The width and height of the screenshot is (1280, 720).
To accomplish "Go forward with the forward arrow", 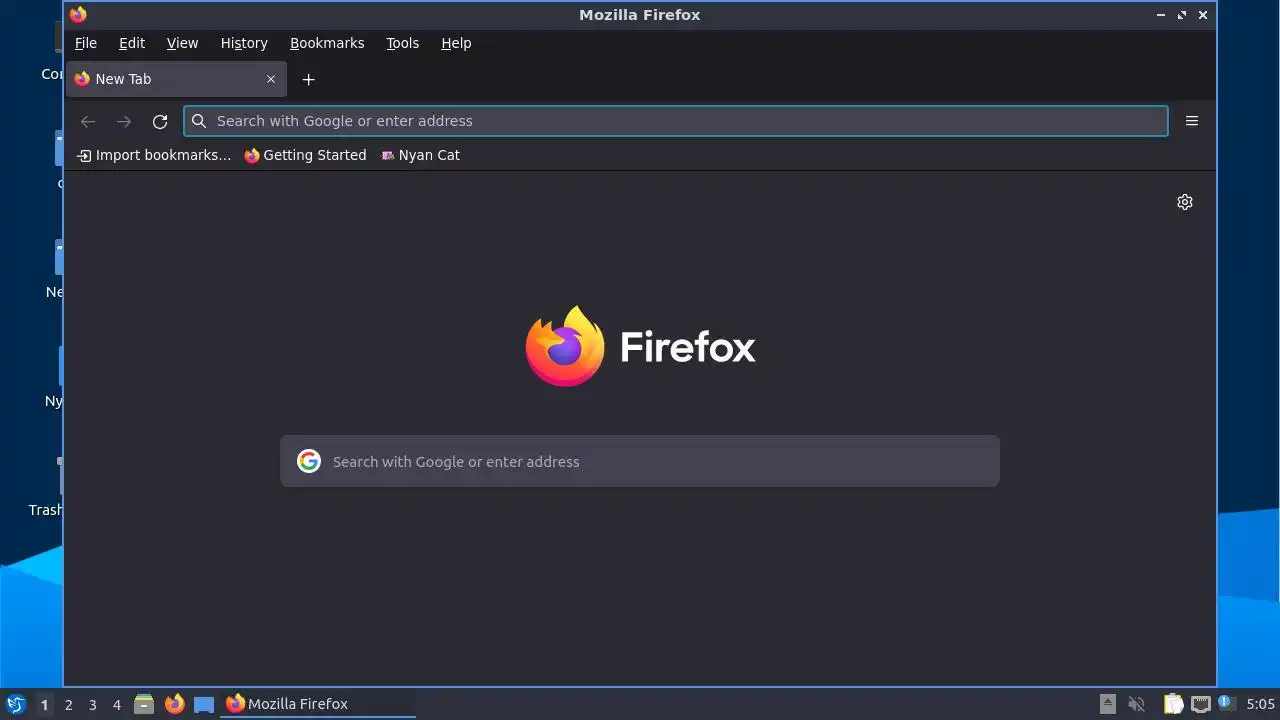I will [x=124, y=121].
